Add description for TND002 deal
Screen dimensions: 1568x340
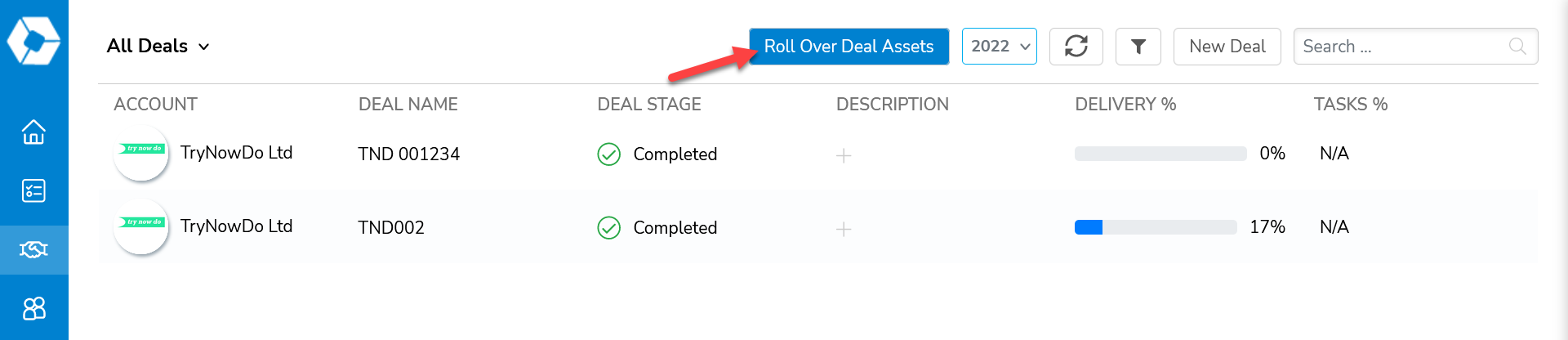(844, 229)
